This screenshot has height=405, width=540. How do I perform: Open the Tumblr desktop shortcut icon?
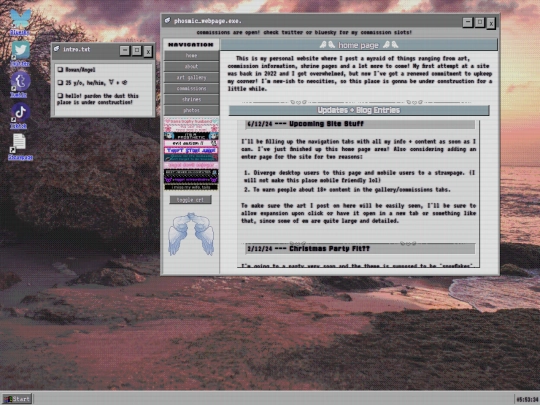click(x=20, y=82)
